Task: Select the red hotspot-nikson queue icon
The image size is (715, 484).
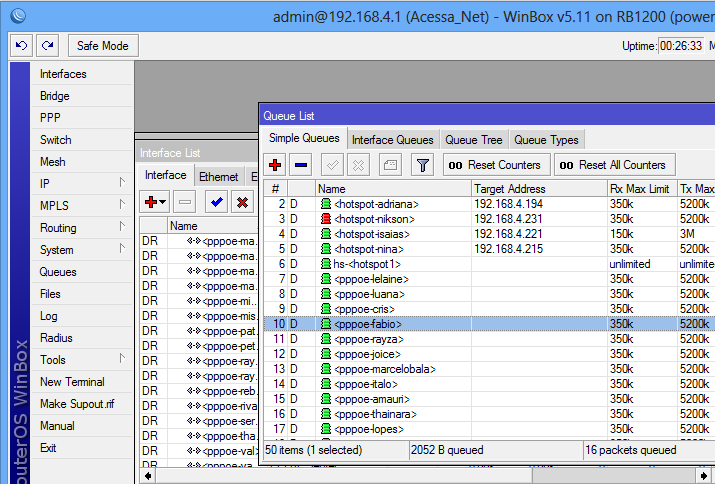Action: click(x=326, y=219)
